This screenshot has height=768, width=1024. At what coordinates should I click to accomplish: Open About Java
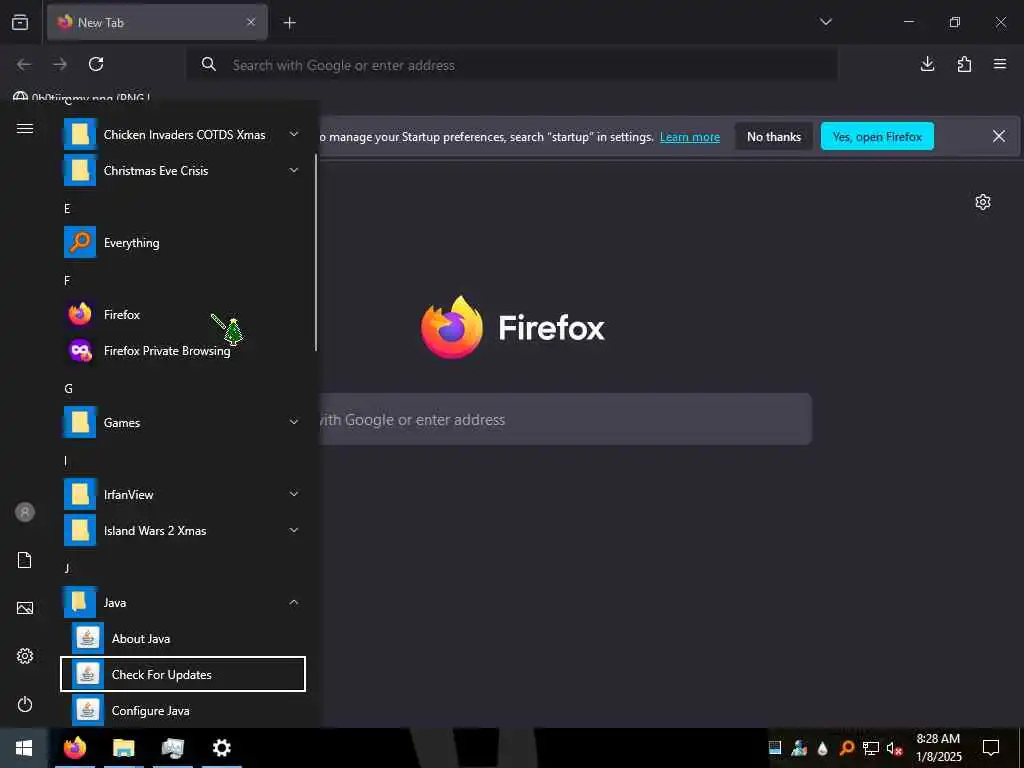183,638
